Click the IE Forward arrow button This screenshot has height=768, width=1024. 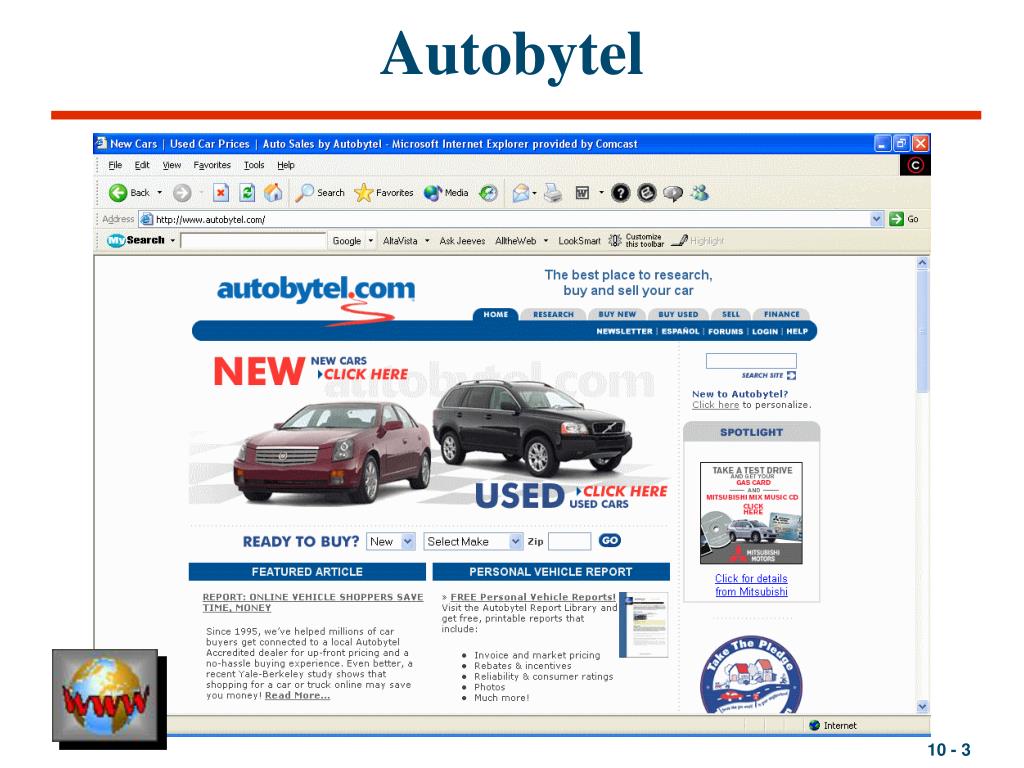click(182, 193)
